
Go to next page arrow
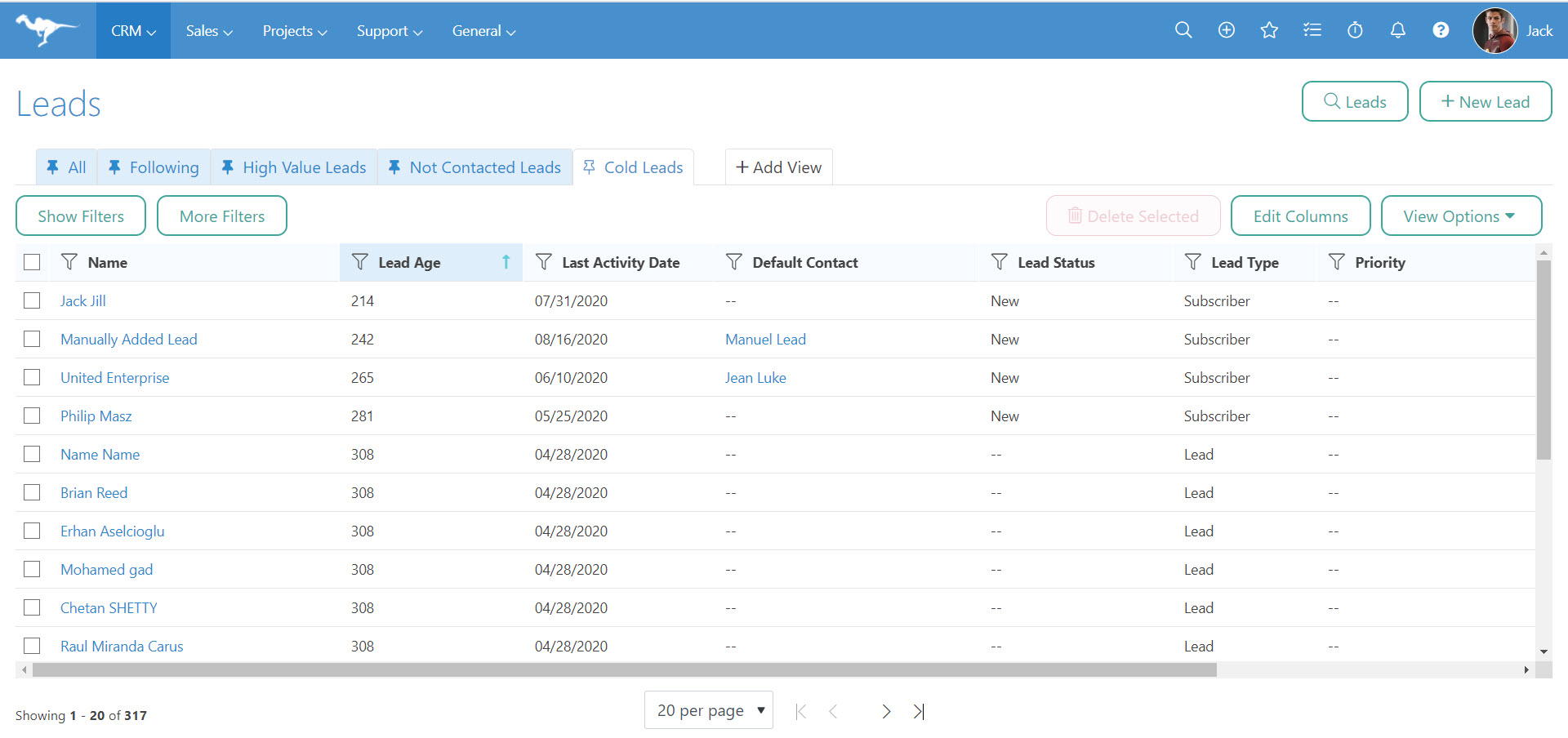[x=886, y=711]
